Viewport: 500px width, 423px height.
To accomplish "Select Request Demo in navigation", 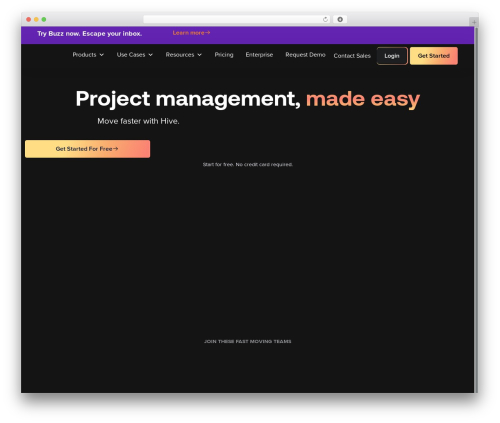I will 305,55.
